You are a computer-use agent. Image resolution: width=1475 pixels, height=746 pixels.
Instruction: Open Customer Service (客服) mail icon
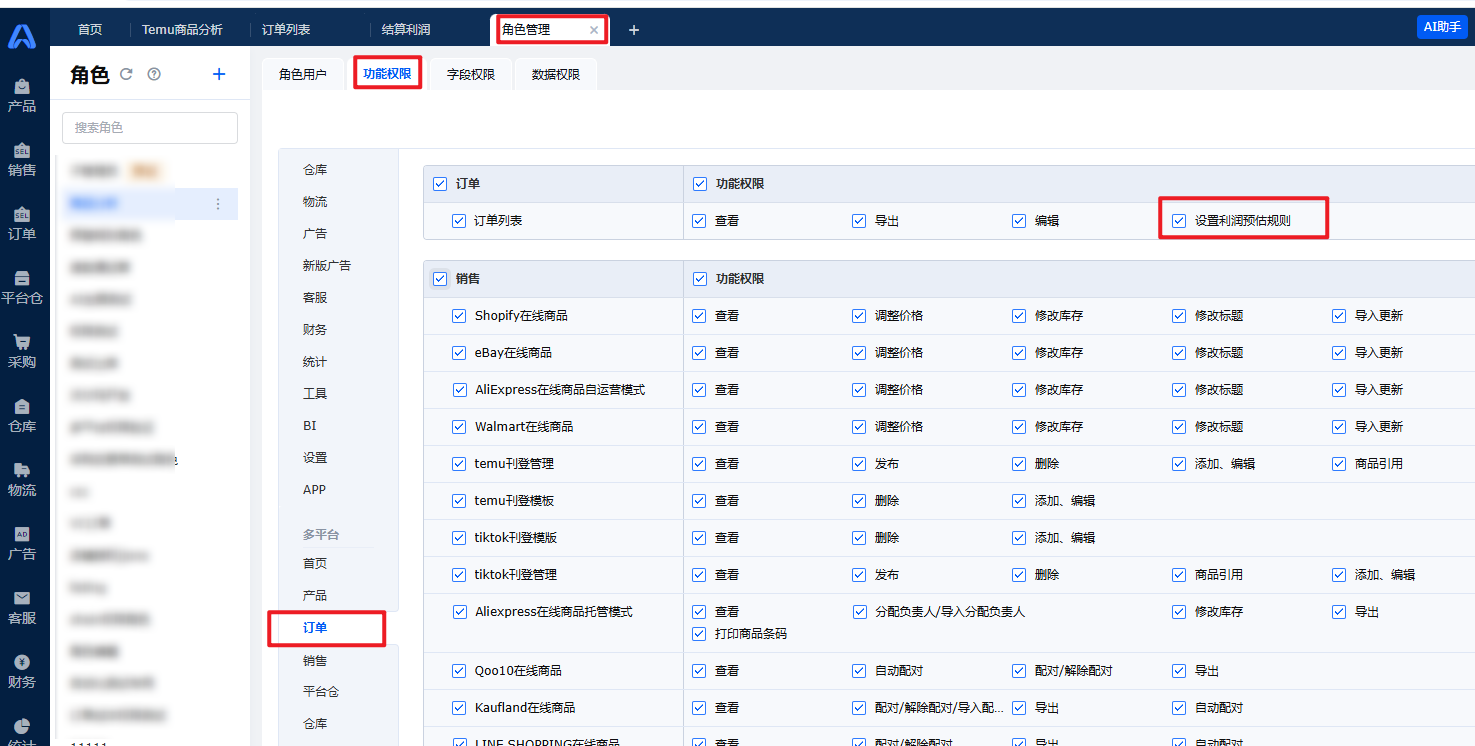coord(22,606)
